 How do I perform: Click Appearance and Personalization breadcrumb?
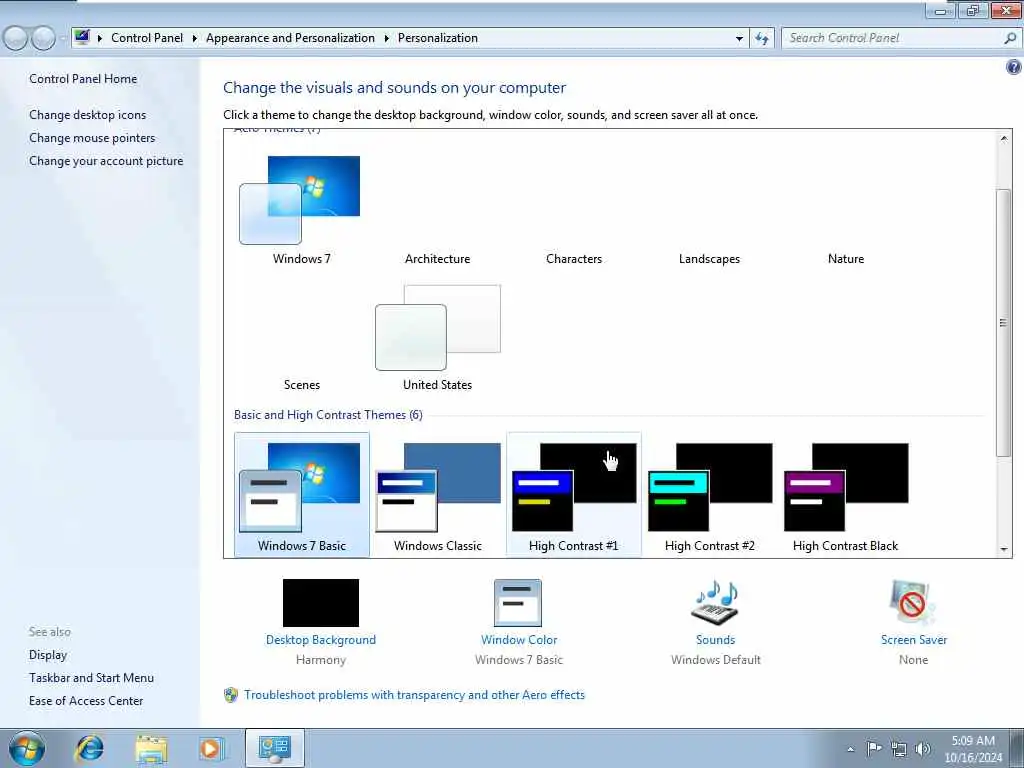tap(291, 38)
